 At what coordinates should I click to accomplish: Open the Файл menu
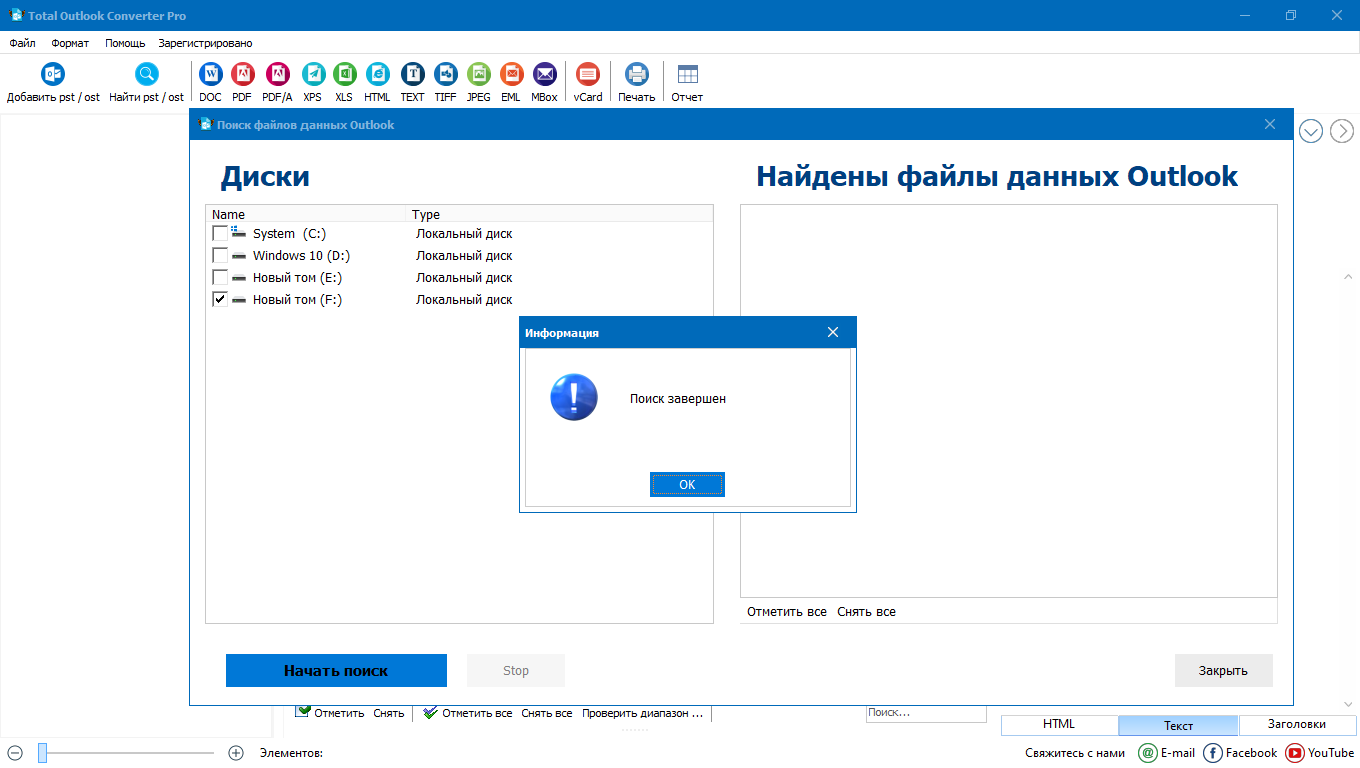click(x=22, y=43)
